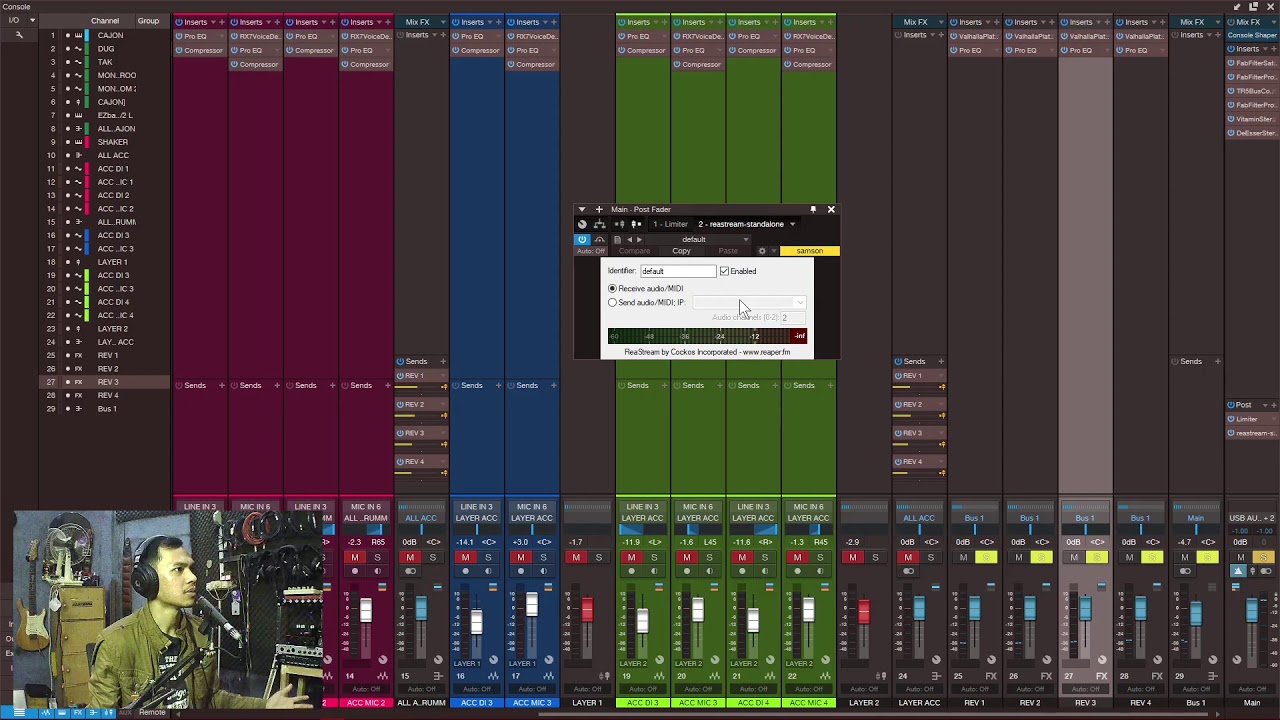Click the samson yellow label button
The width and height of the screenshot is (1280, 720).
coord(809,251)
